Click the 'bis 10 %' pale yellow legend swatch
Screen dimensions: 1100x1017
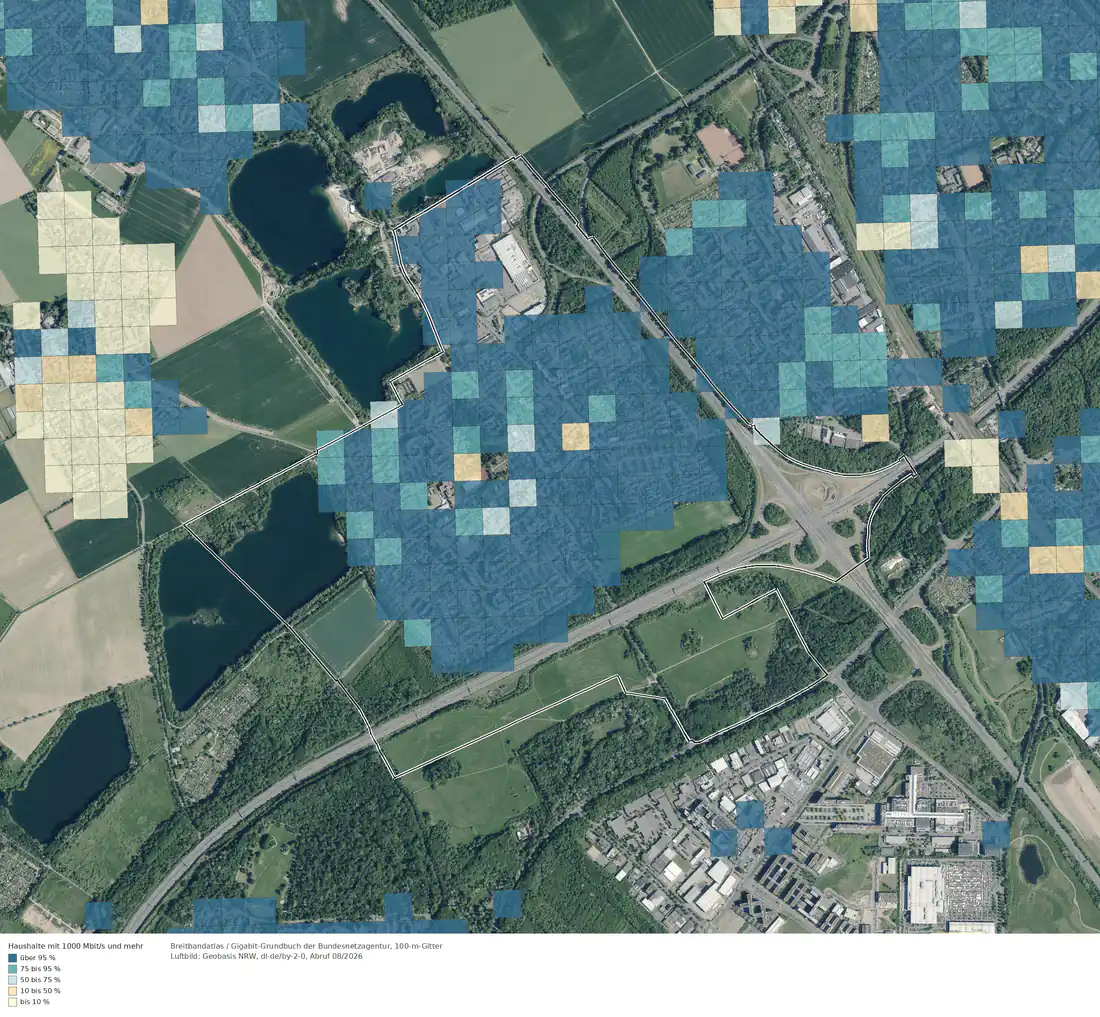pos(12,1002)
